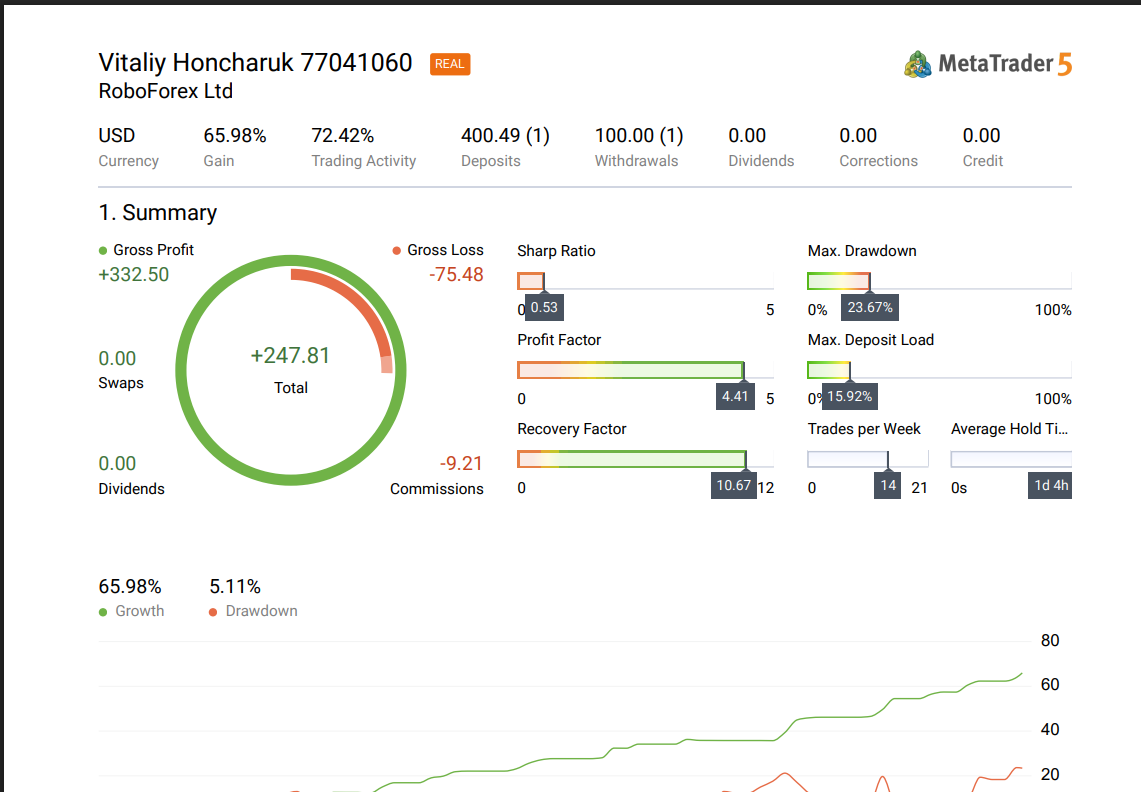Screen dimensions: 1141x792
Task: Click the 72.42% Trading Activity value
Action: (x=343, y=135)
